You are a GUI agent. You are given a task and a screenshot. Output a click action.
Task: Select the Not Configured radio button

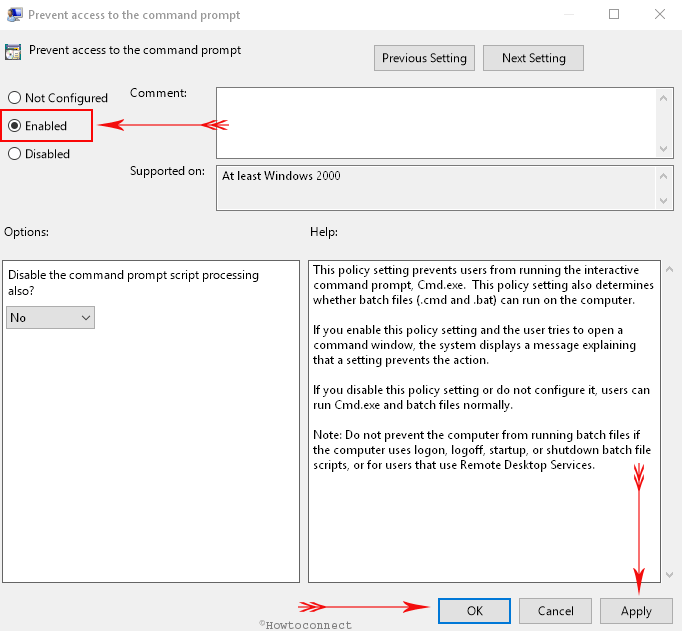[x=14, y=97]
